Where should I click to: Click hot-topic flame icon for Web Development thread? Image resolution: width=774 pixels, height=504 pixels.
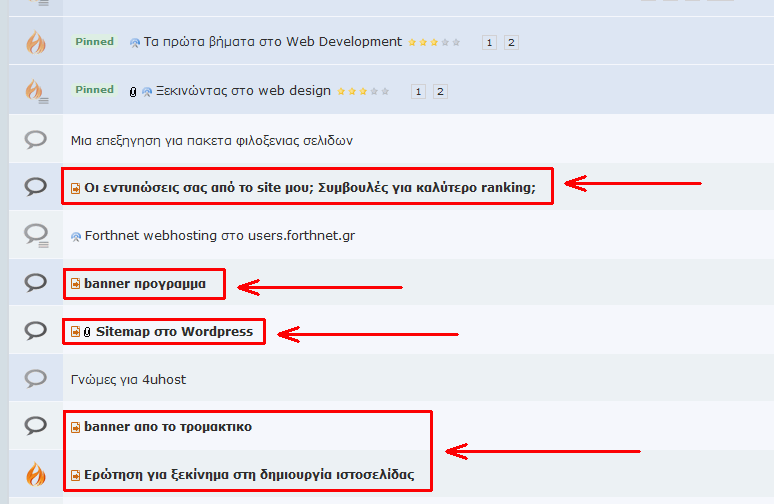[x=36, y=42]
